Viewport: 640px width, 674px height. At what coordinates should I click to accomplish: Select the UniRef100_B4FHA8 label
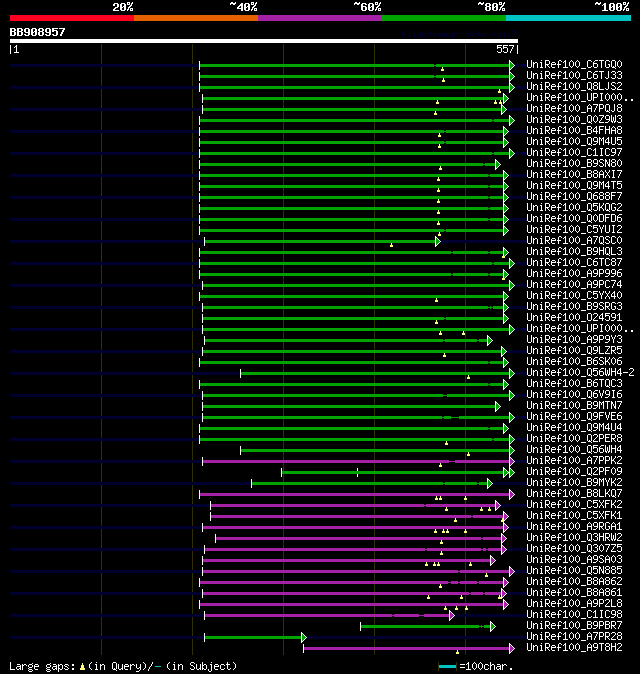click(574, 131)
